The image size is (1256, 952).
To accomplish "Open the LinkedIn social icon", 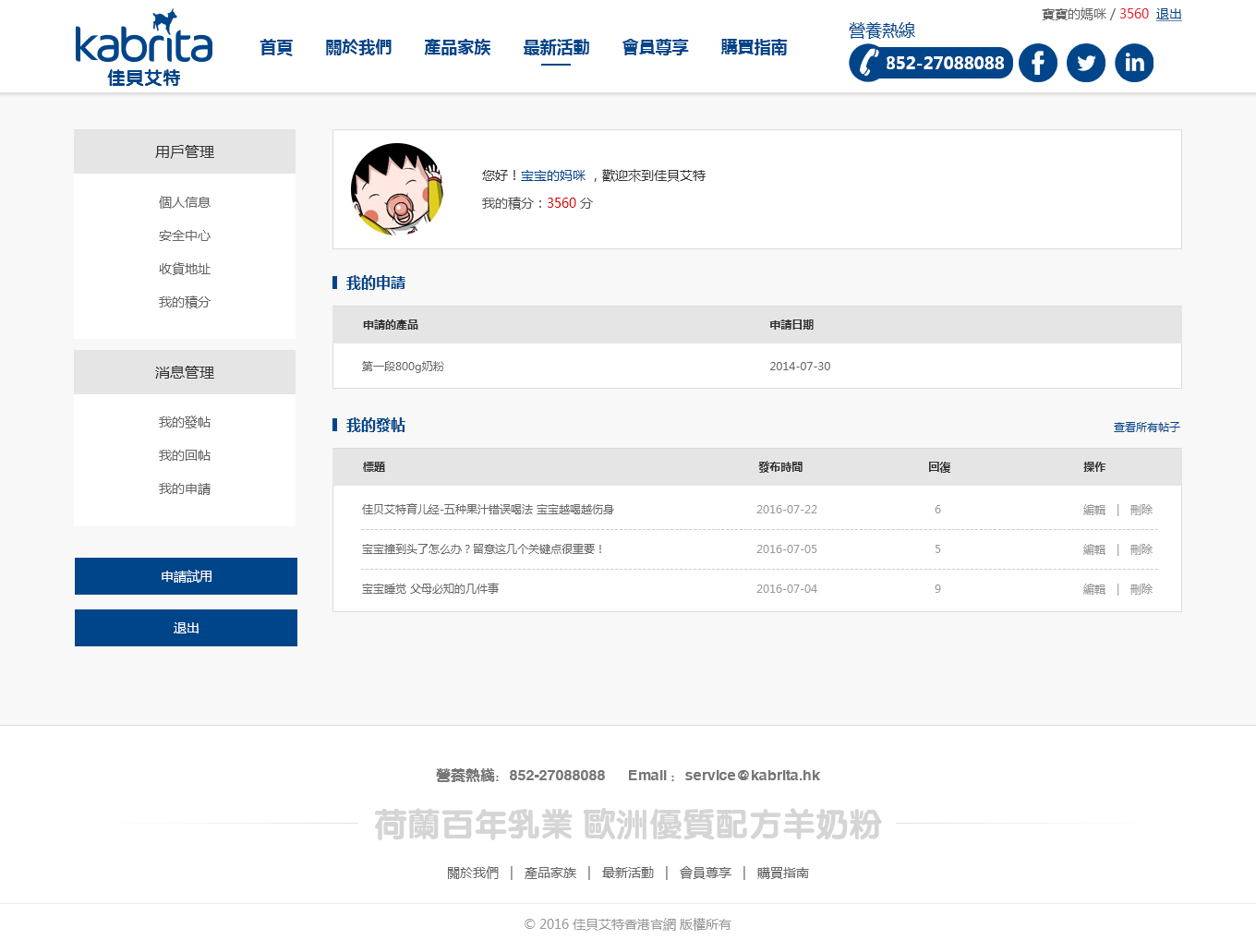I will pos(1134,63).
